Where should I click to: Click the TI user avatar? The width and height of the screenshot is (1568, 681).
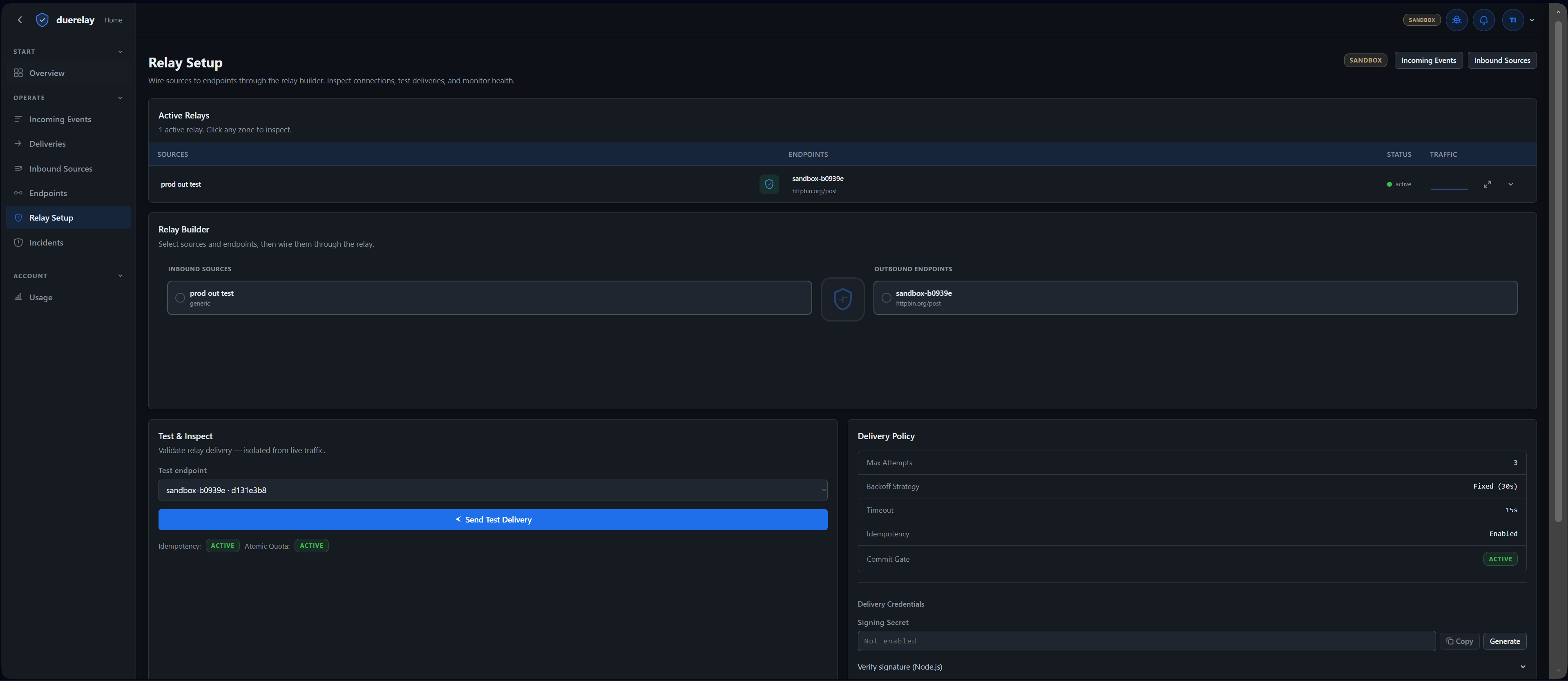pyautogui.click(x=1512, y=20)
